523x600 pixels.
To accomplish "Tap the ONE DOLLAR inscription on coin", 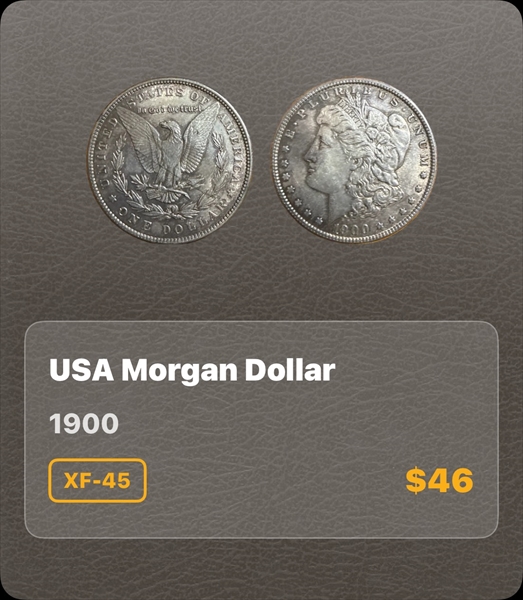I will click(170, 224).
